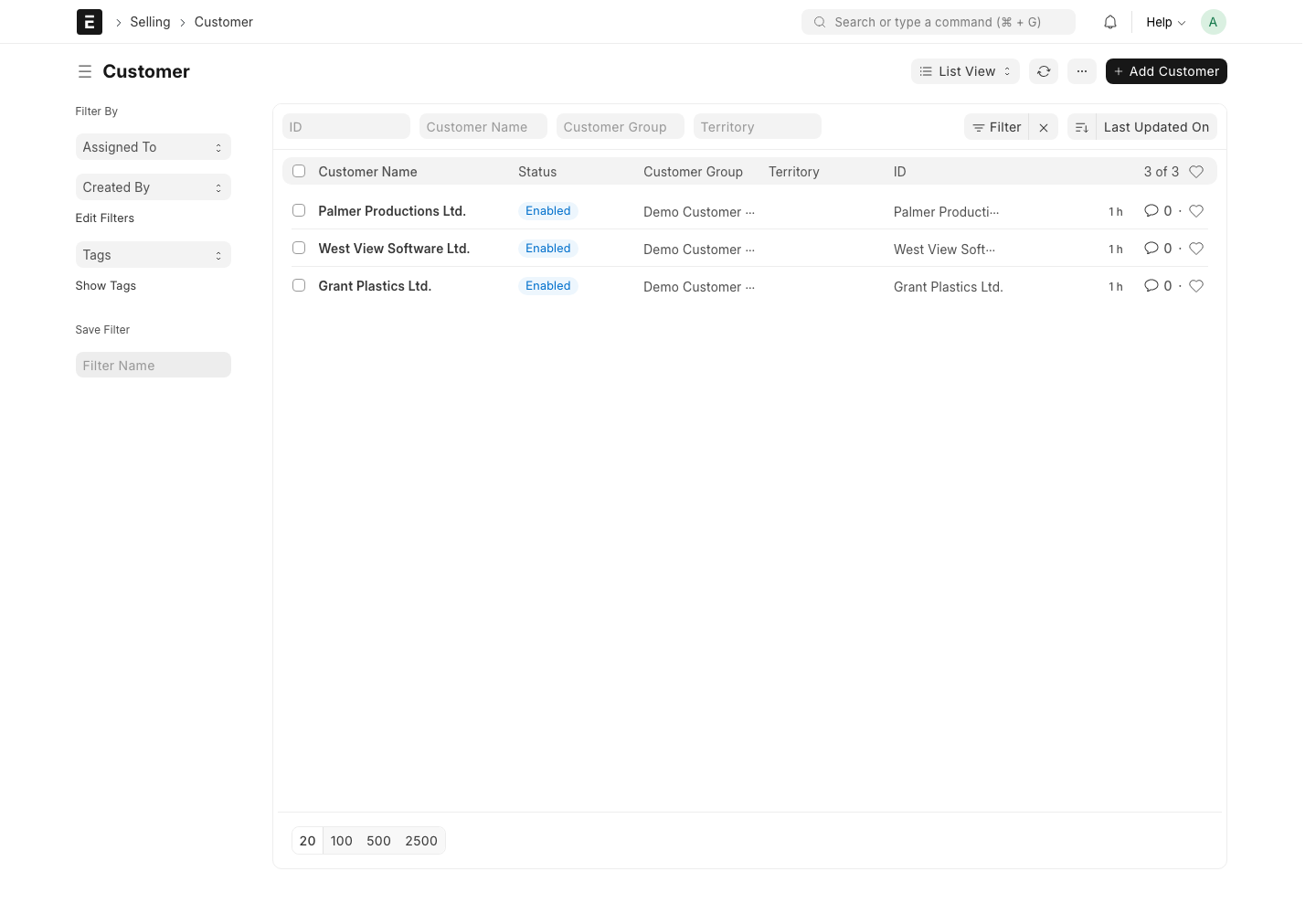The width and height of the screenshot is (1316, 914).
Task: Open Palmer Productions Ltd. record
Action: pos(392,211)
